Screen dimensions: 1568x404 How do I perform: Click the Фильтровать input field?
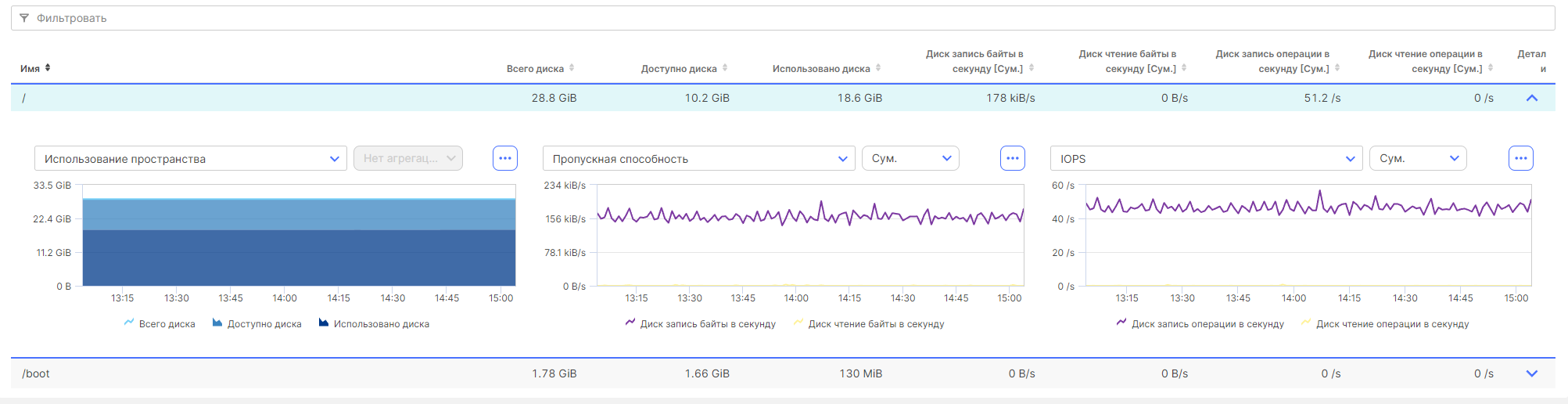[782, 18]
